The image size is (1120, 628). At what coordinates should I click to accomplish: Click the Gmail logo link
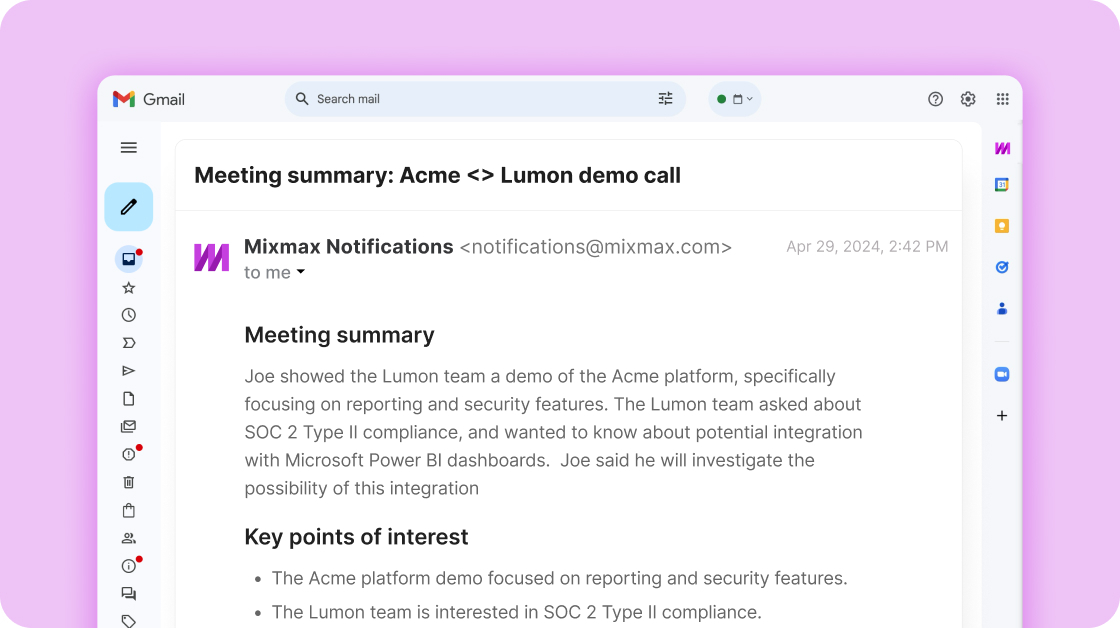[149, 99]
